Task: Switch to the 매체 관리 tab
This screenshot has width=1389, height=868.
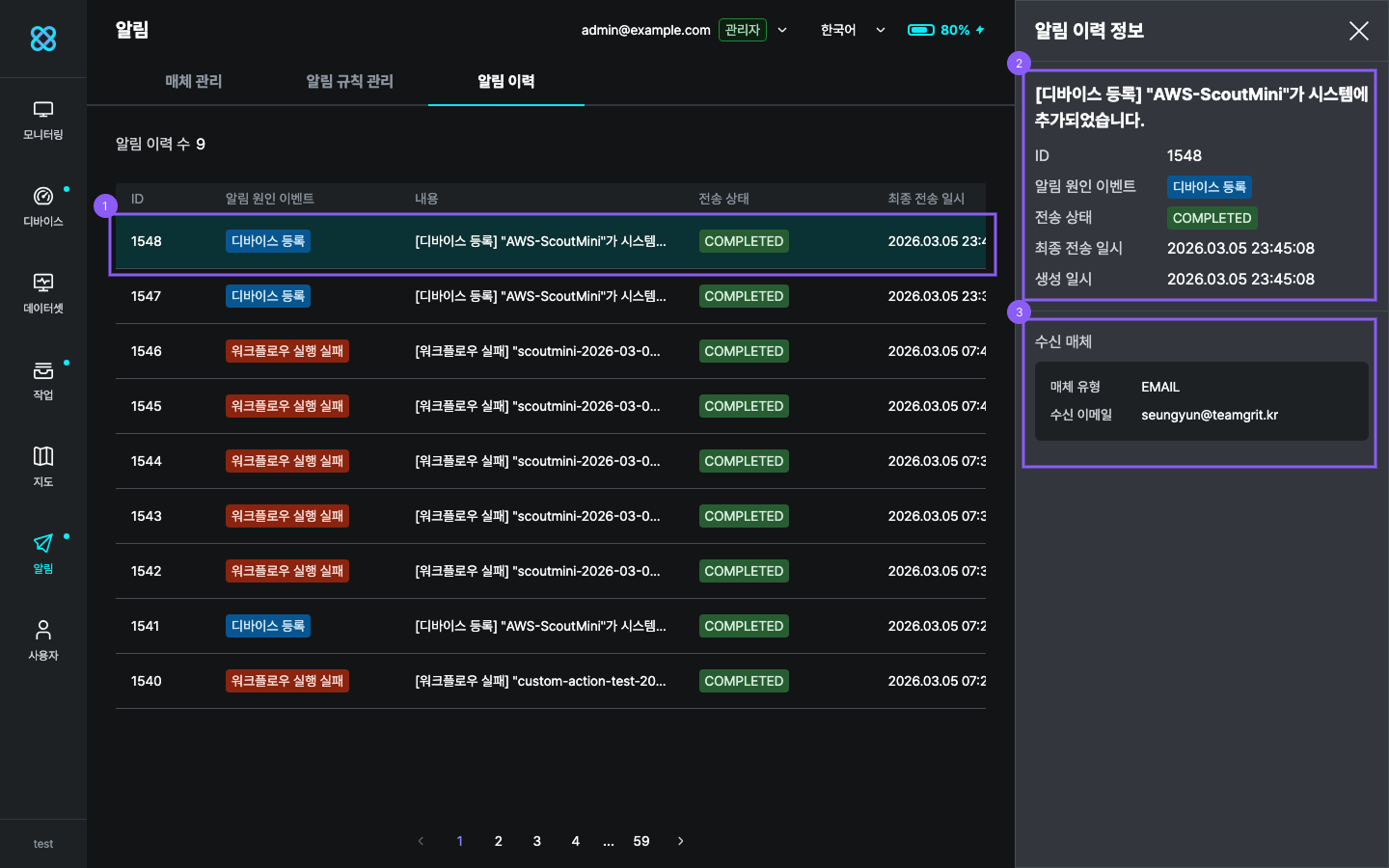Action: pyautogui.click(x=194, y=81)
